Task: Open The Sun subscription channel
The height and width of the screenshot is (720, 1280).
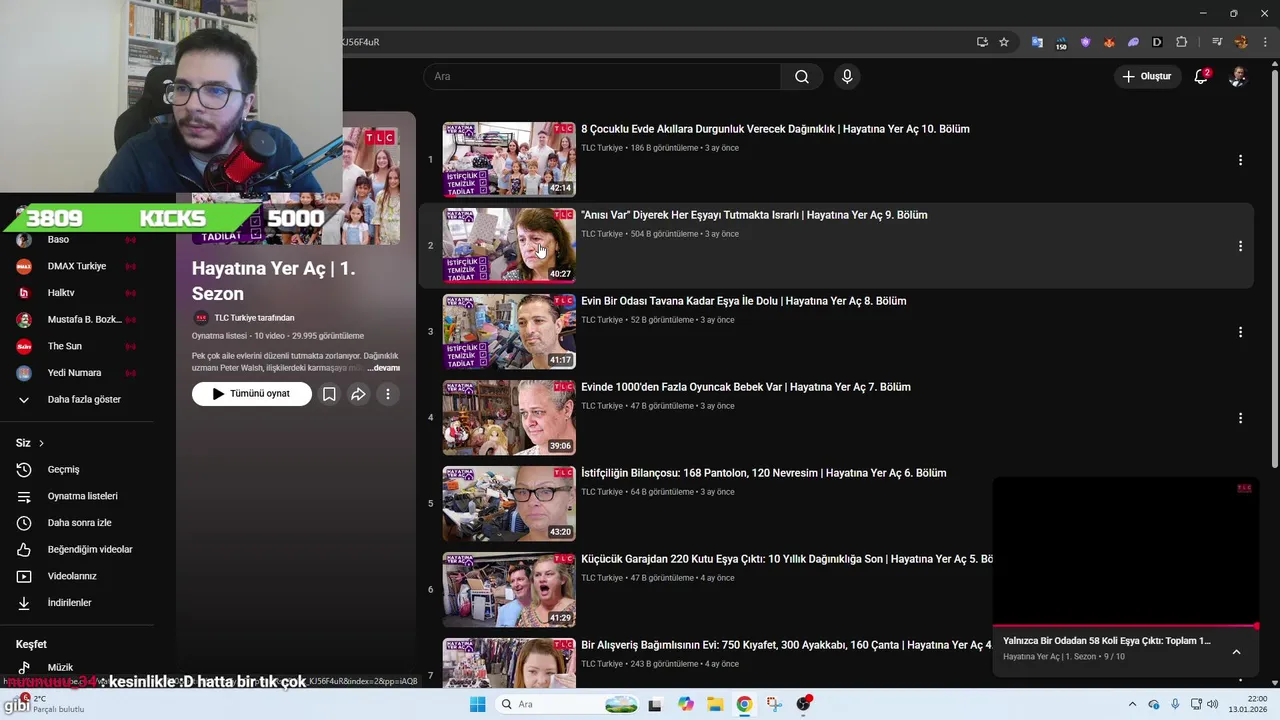Action: [x=76, y=346]
